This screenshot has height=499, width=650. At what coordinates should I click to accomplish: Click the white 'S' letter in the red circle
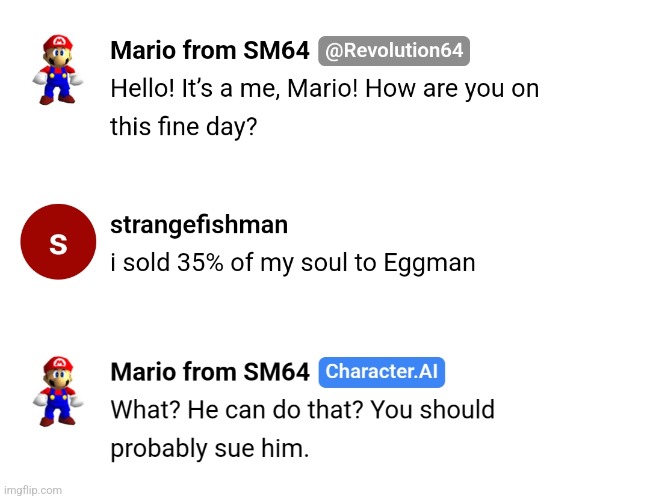pos(58,244)
